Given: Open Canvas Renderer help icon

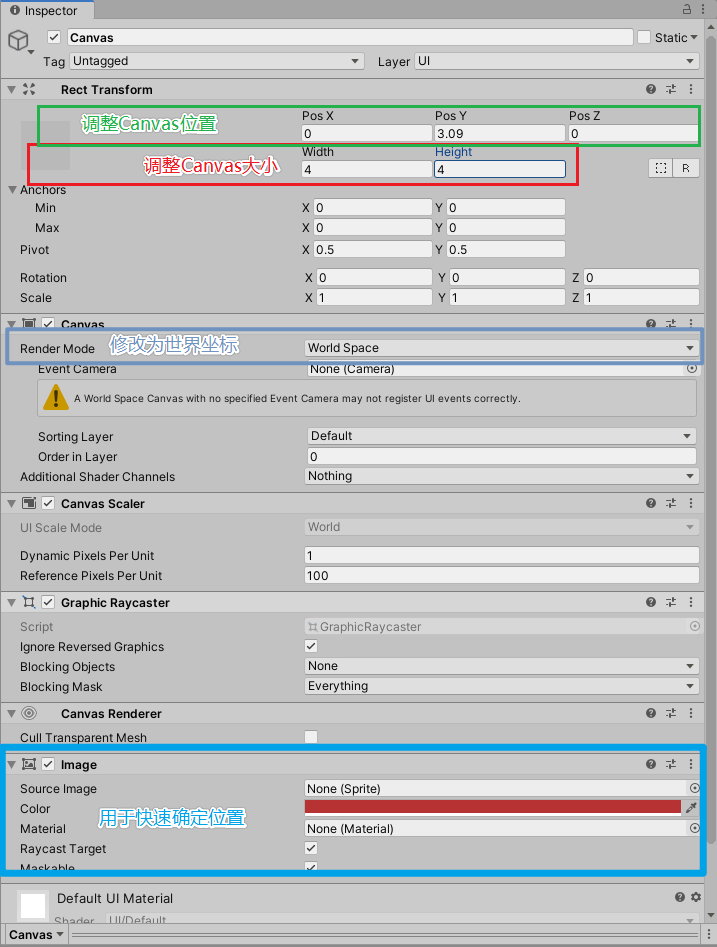Looking at the screenshot, I should click(651, 713).
